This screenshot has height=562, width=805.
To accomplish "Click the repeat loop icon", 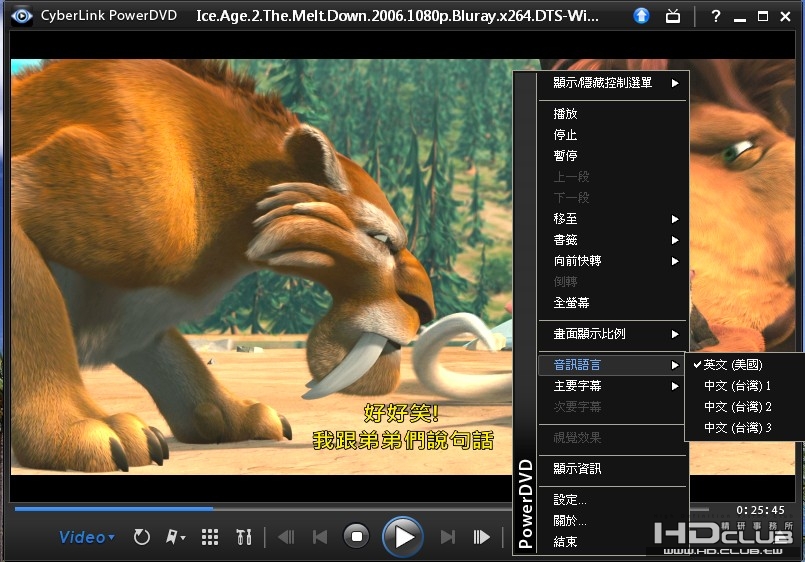I will point(142,537).
